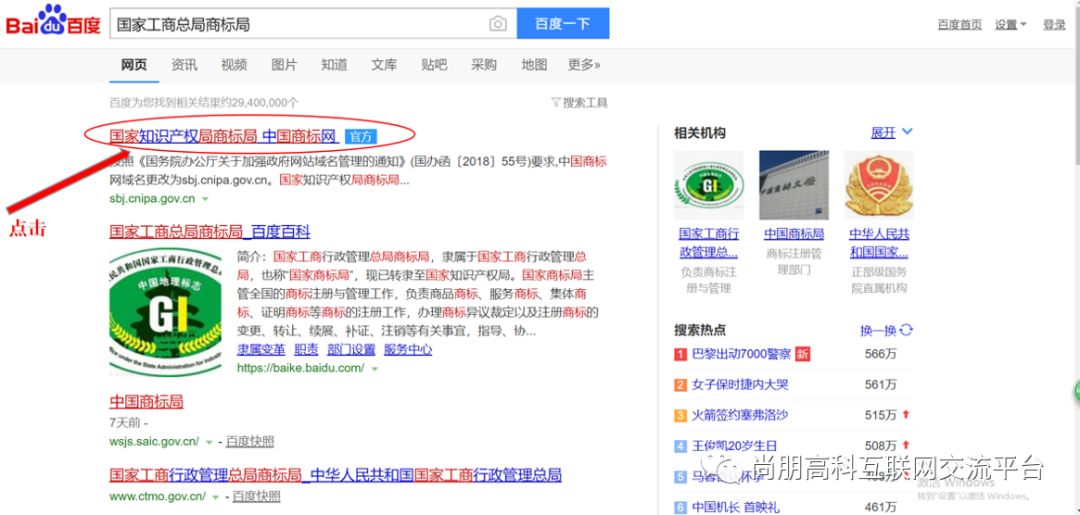The height and width of the screenshot is (515, 1080).
Task: Click the 部门设置 sublink
Action: pyautogui.click(x=351, y=350)
